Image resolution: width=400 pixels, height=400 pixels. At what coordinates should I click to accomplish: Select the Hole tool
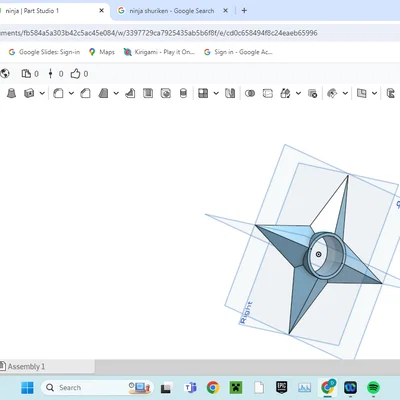(166, 93)
